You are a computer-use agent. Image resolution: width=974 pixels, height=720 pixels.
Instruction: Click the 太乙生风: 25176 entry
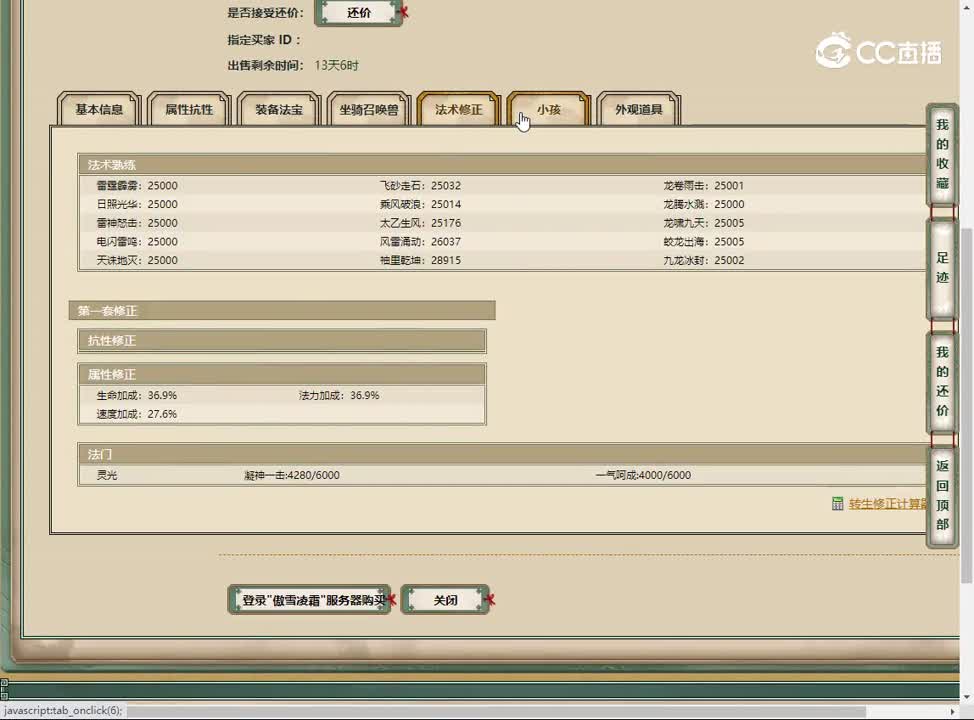tap(421, 223)
